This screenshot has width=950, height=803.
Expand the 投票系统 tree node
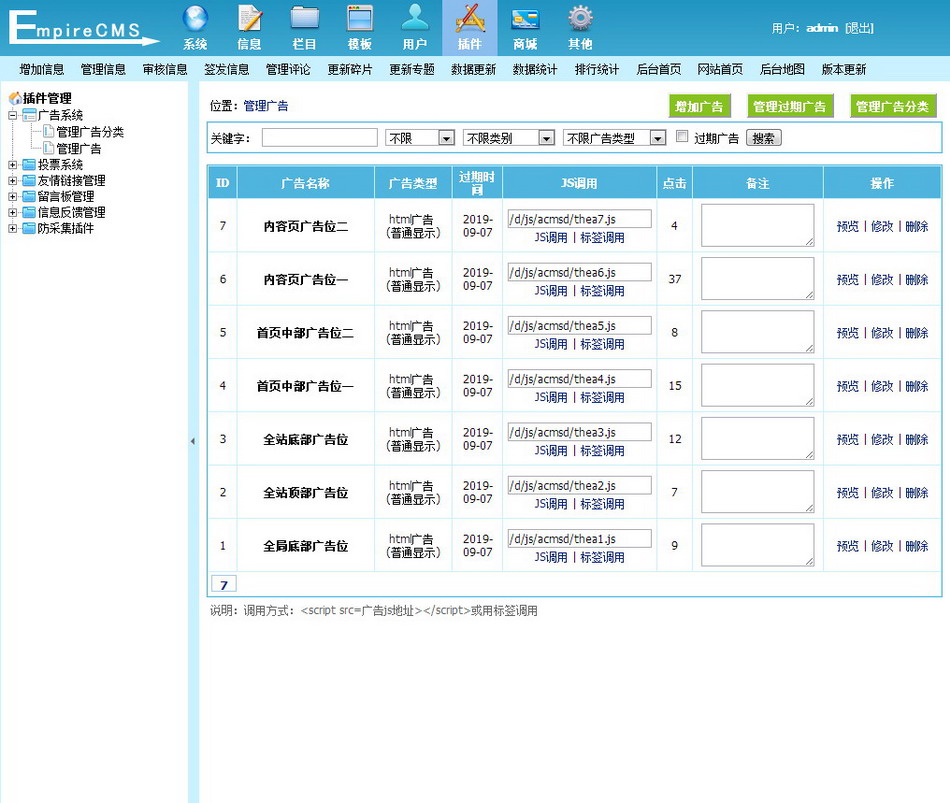12,165
